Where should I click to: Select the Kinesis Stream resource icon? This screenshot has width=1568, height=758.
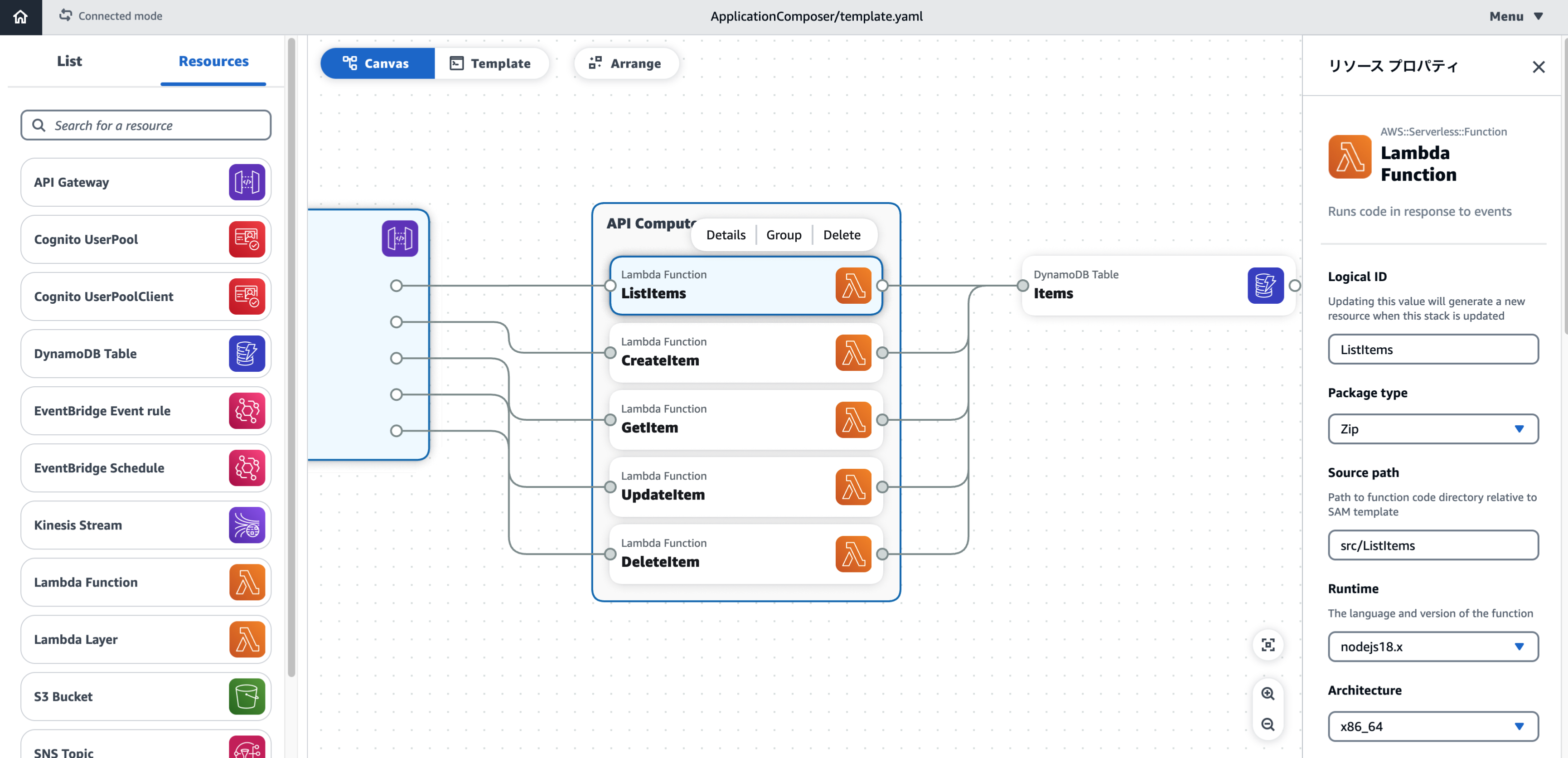tap(247, 525)
